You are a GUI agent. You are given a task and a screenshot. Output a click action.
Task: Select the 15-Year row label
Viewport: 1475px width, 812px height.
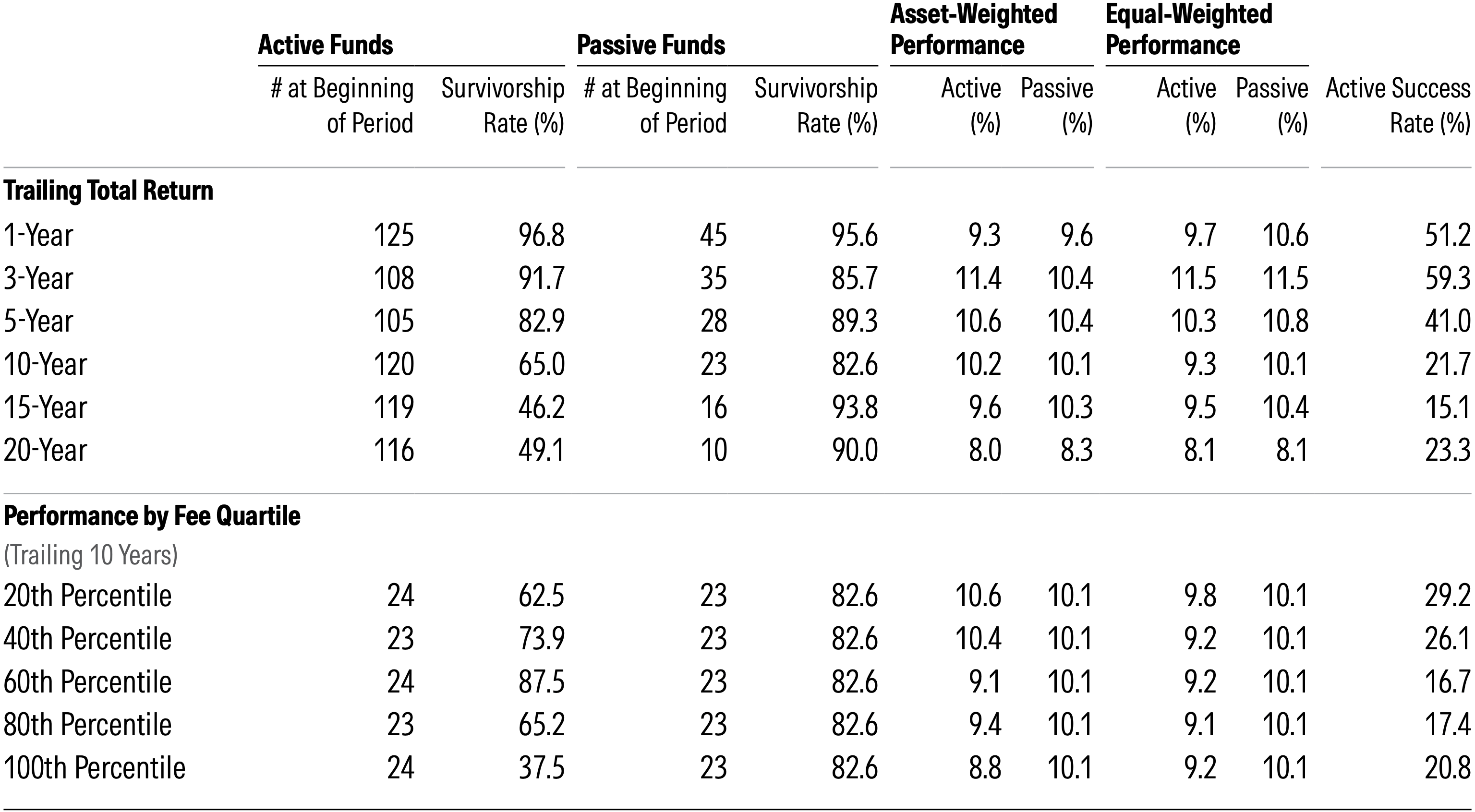click(45, 407)
